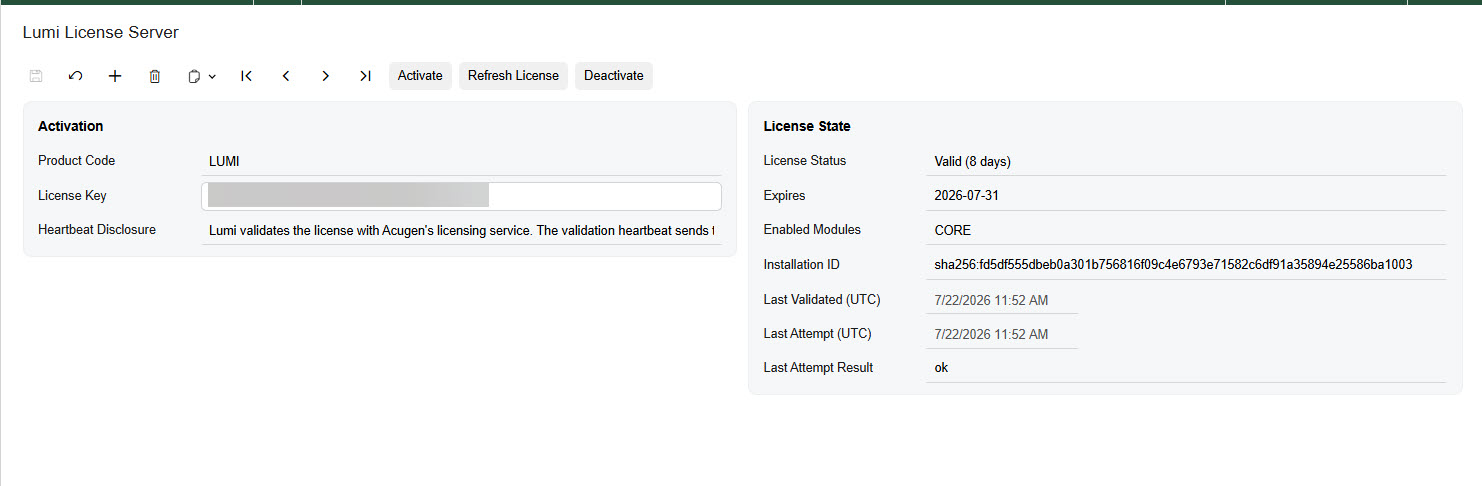Screen dimensions: 1482x486
Task: Go to the previous record
Action: (286, 76)
